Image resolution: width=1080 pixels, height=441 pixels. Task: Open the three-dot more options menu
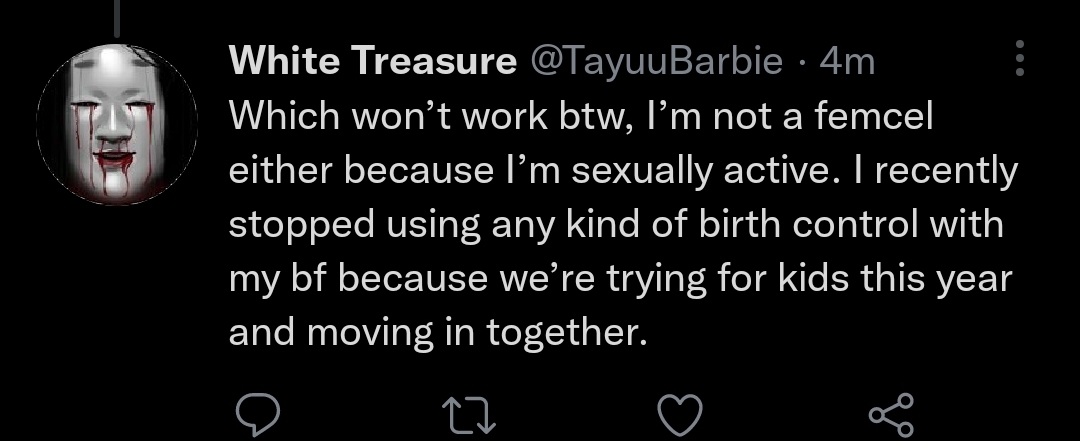pos(1020,59)
